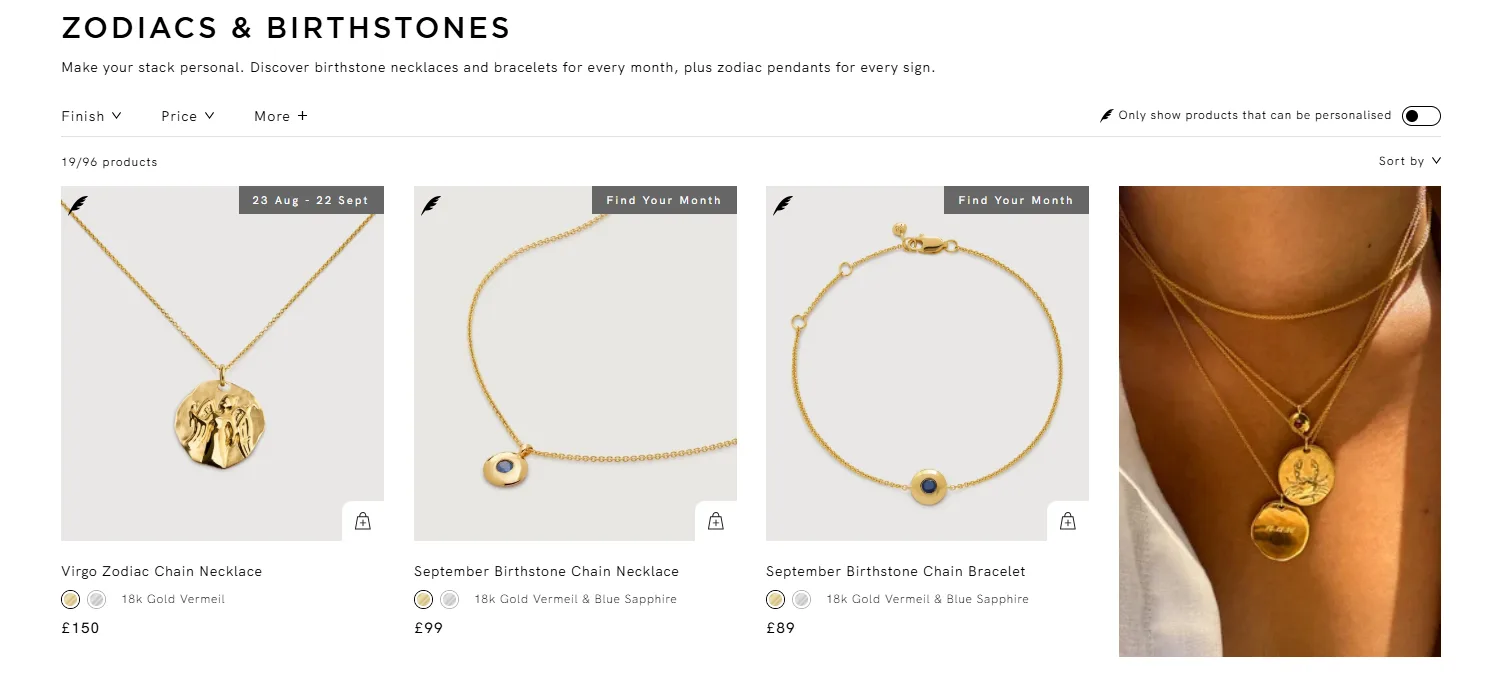
Task: Click the Sort by chevron icon
Action: [1436, 160]
